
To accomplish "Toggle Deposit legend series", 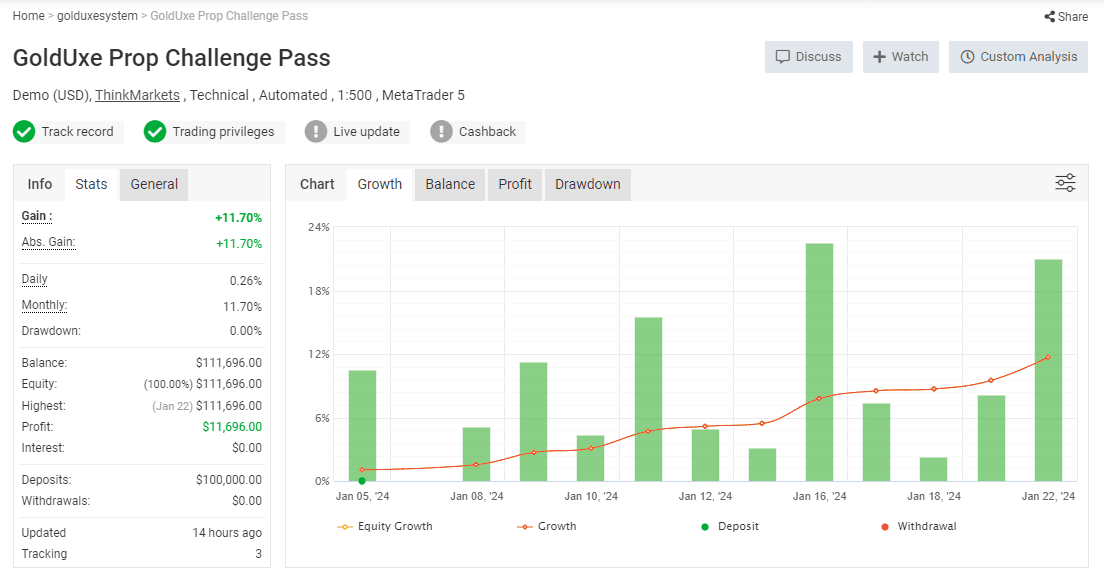I will [x=730, y=526].
